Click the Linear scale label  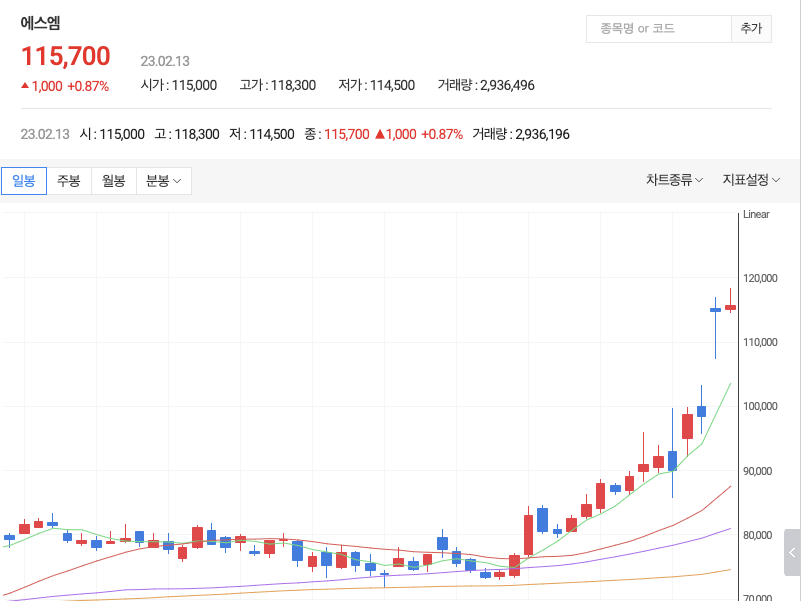tap(756, 215)
